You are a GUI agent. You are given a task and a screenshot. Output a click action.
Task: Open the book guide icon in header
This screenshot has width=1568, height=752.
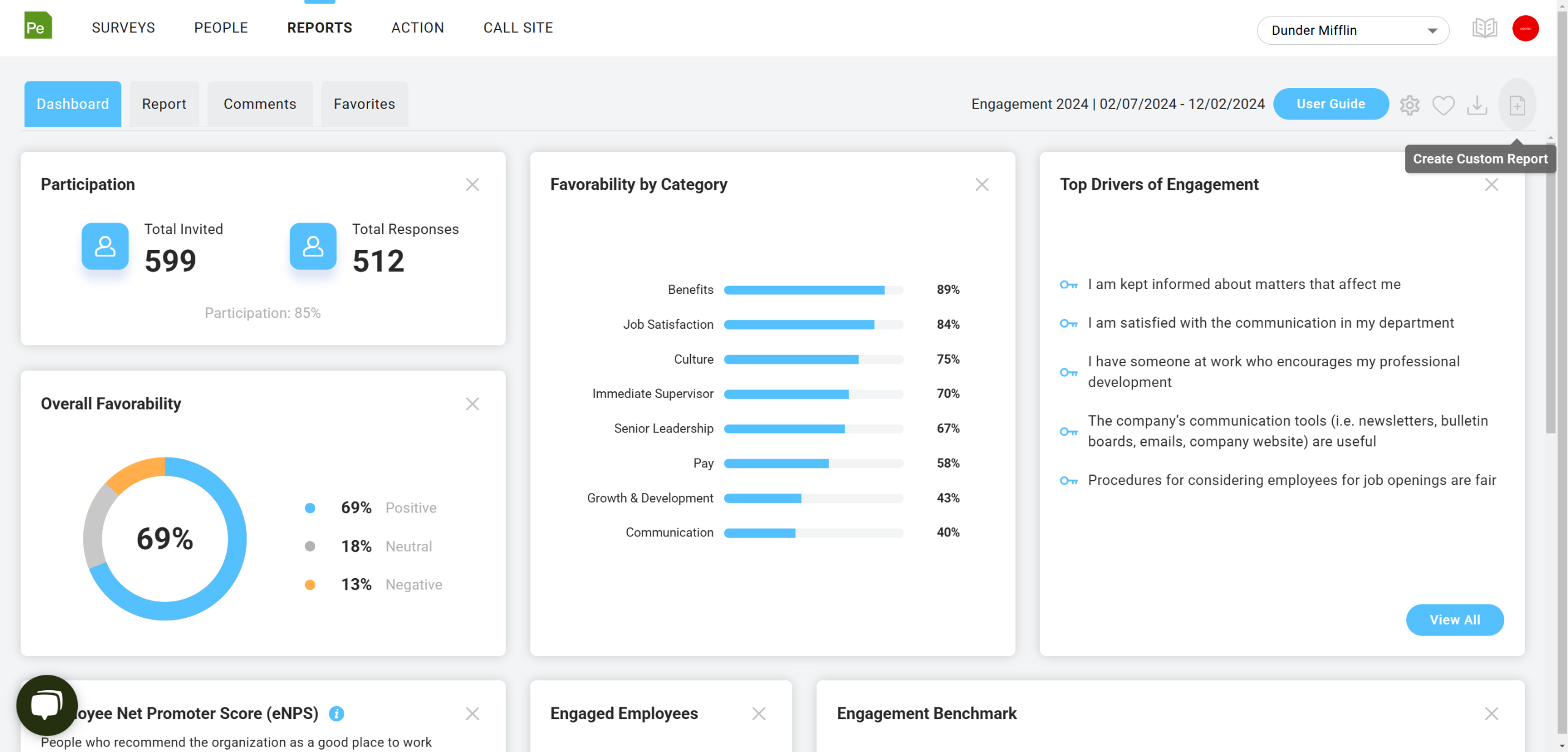tap(1484, 28)
